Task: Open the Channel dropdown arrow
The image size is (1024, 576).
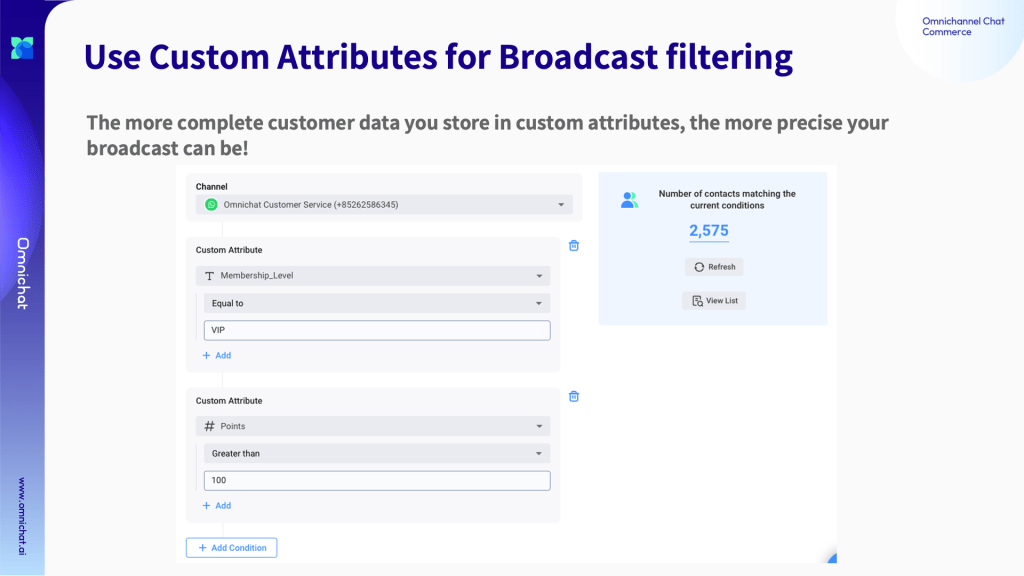Action: click(561, 205)
